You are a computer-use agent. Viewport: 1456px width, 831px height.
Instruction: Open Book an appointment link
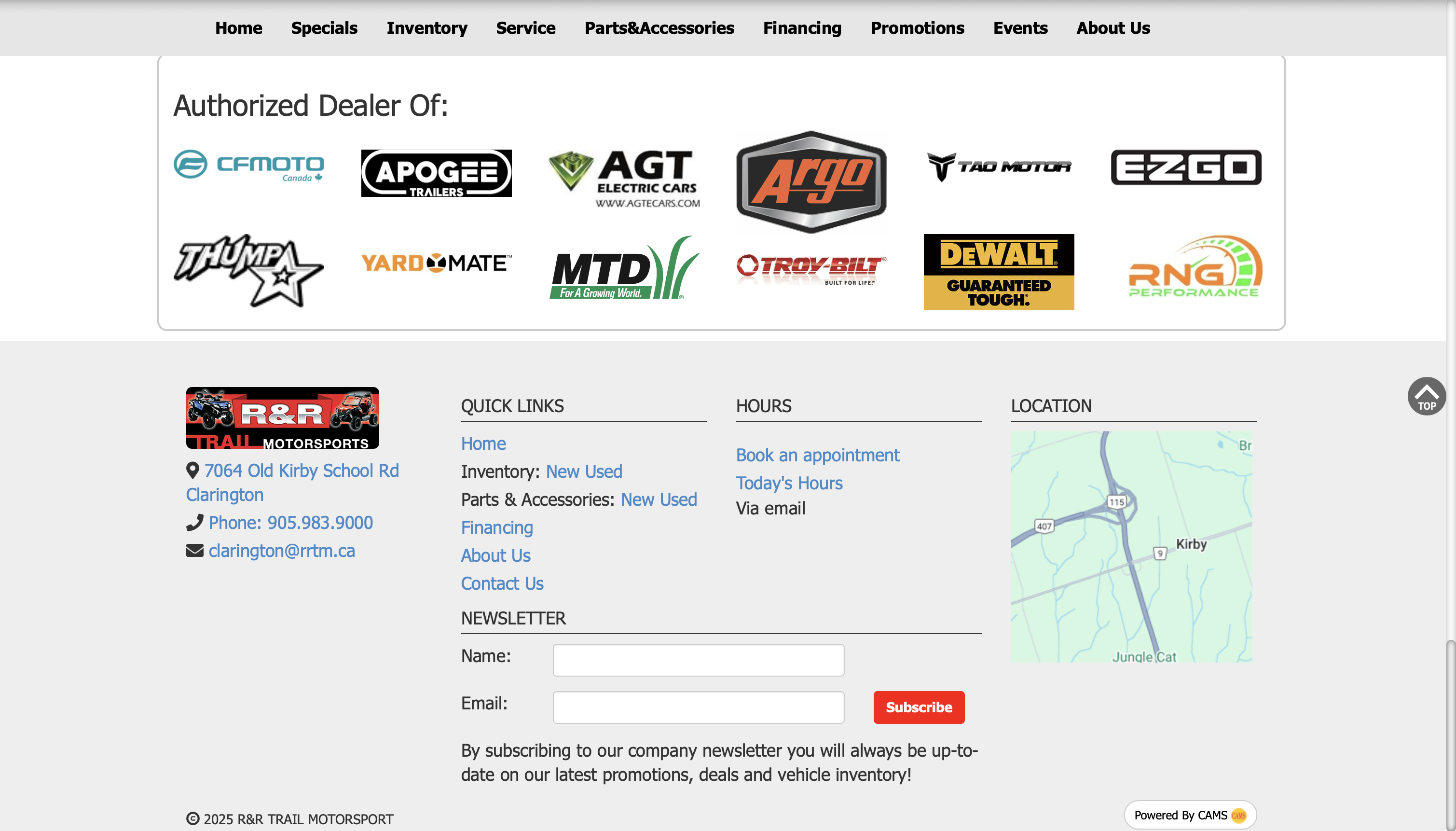tap(817, 455)
